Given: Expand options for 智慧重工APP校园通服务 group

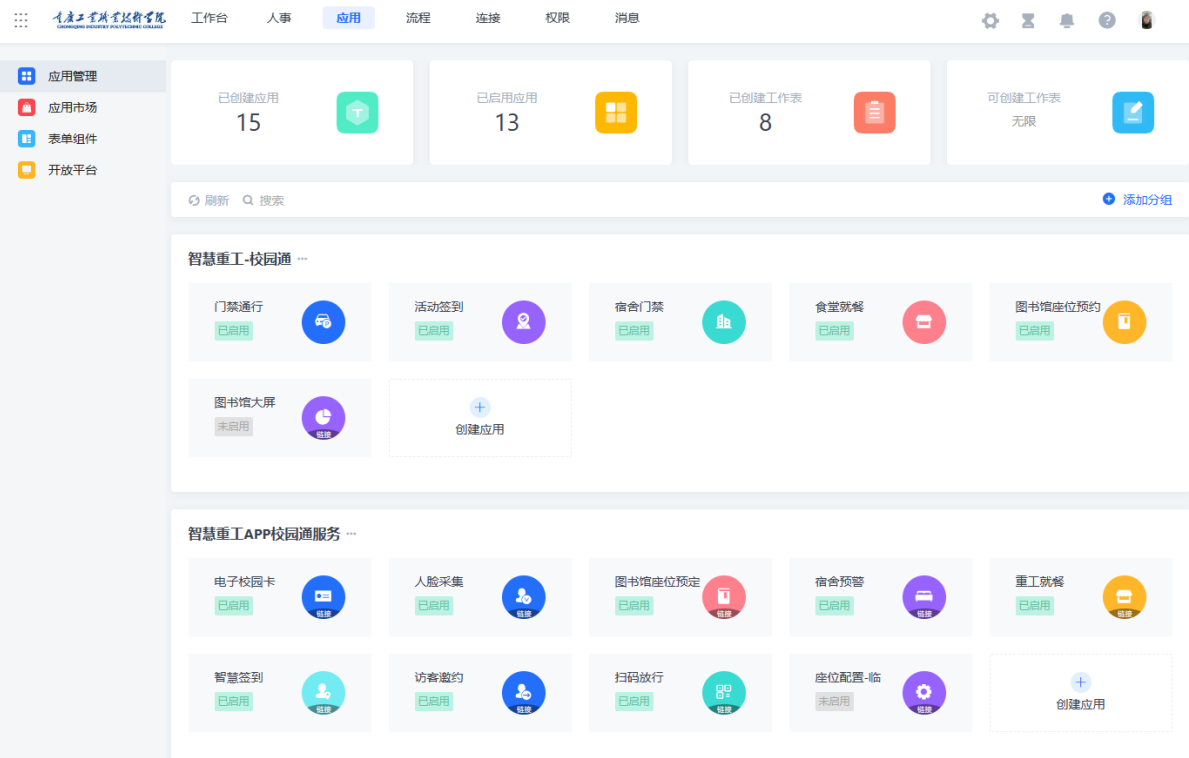Looking at the screenshot, I should pos(351,534).
